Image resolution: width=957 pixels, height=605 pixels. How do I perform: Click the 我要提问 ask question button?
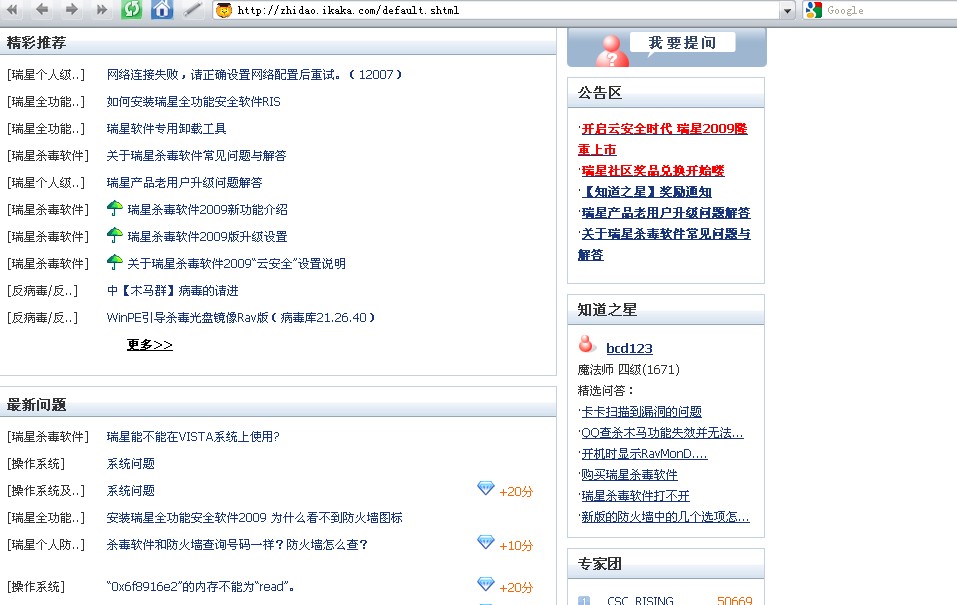682,43
